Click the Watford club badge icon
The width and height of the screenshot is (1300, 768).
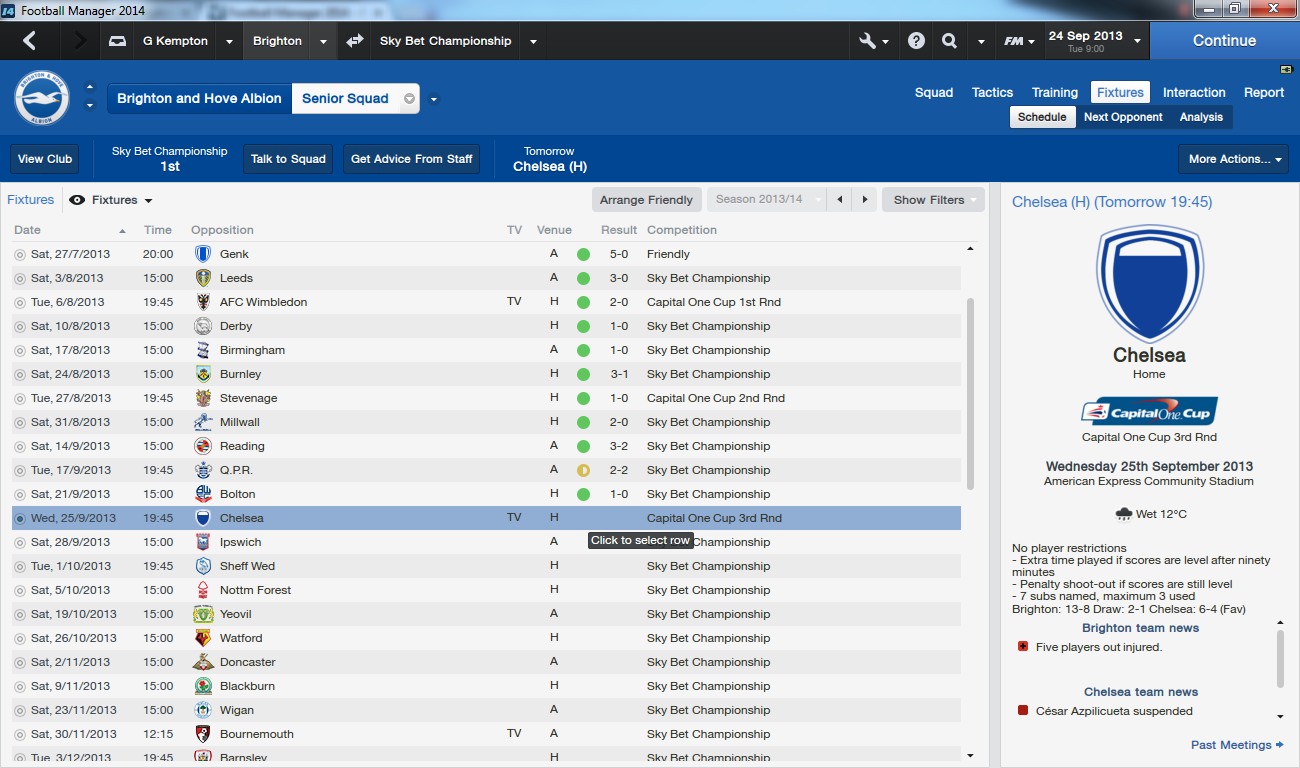point(203,638)
